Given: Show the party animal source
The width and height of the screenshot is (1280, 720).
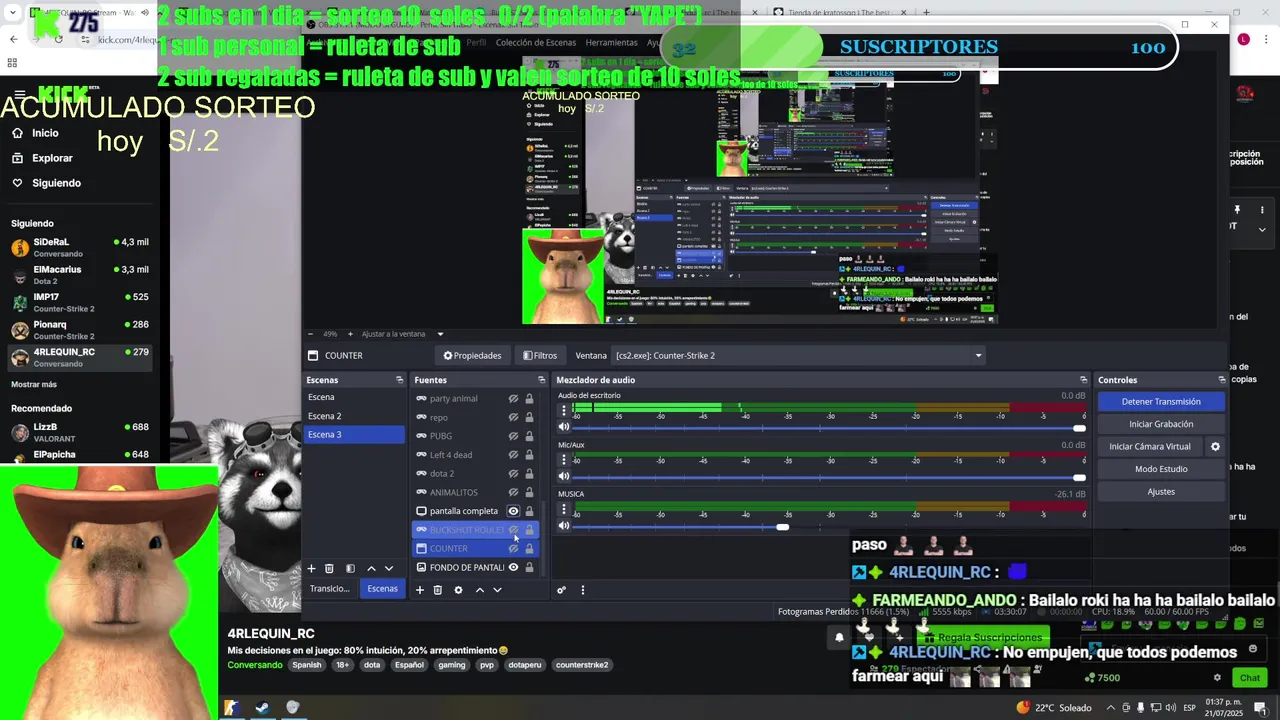Looking at the screenshot, I should pos(513,398).
